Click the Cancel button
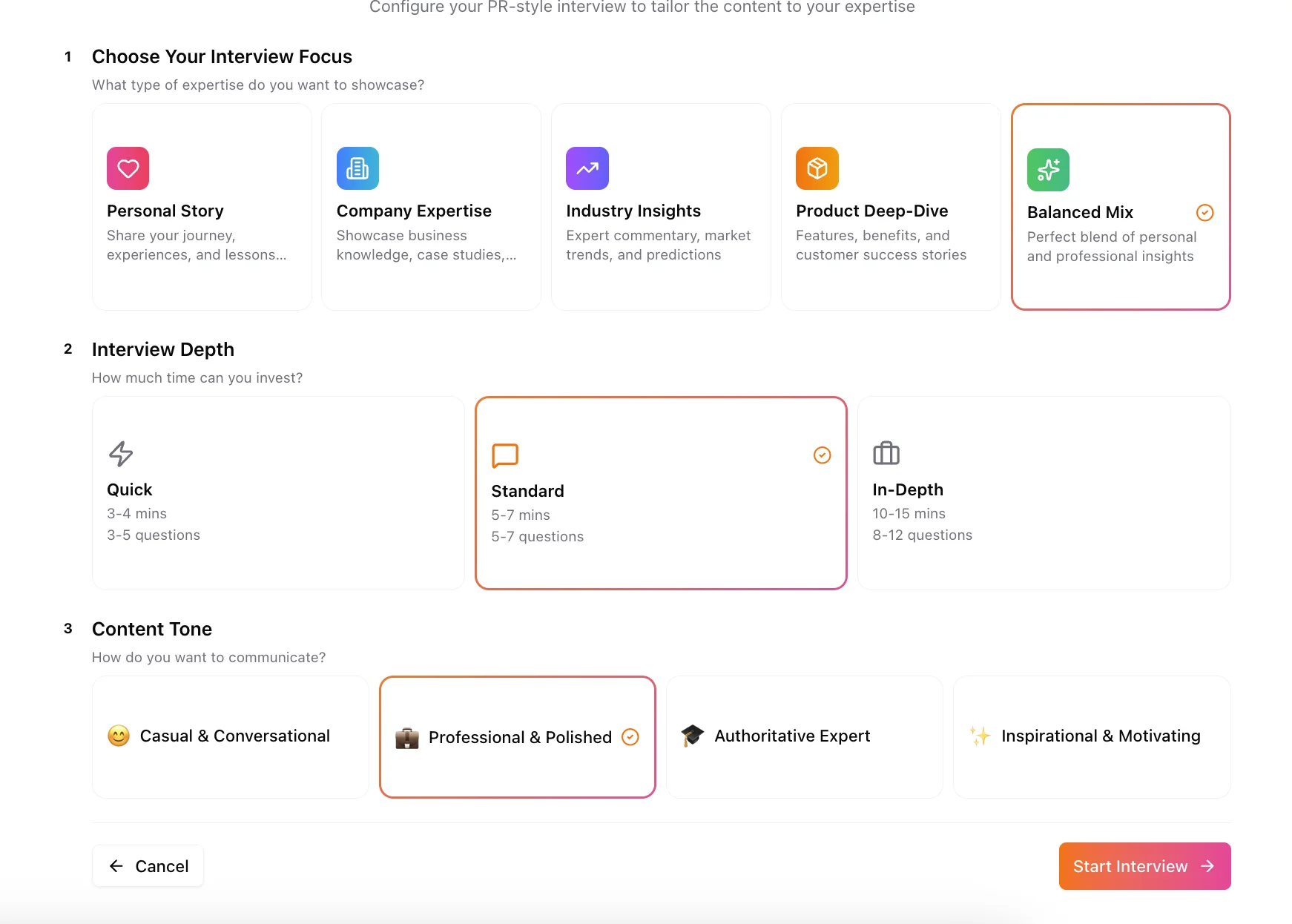 coord(148,866)
